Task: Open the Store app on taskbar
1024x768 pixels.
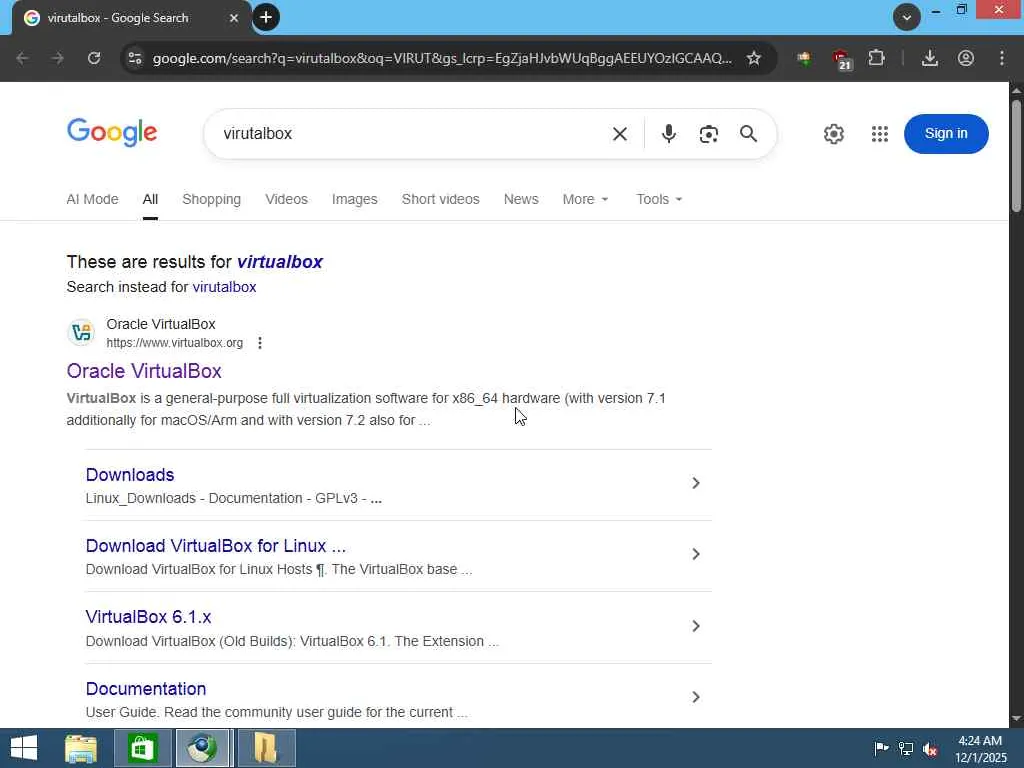Action: [142, 748]
